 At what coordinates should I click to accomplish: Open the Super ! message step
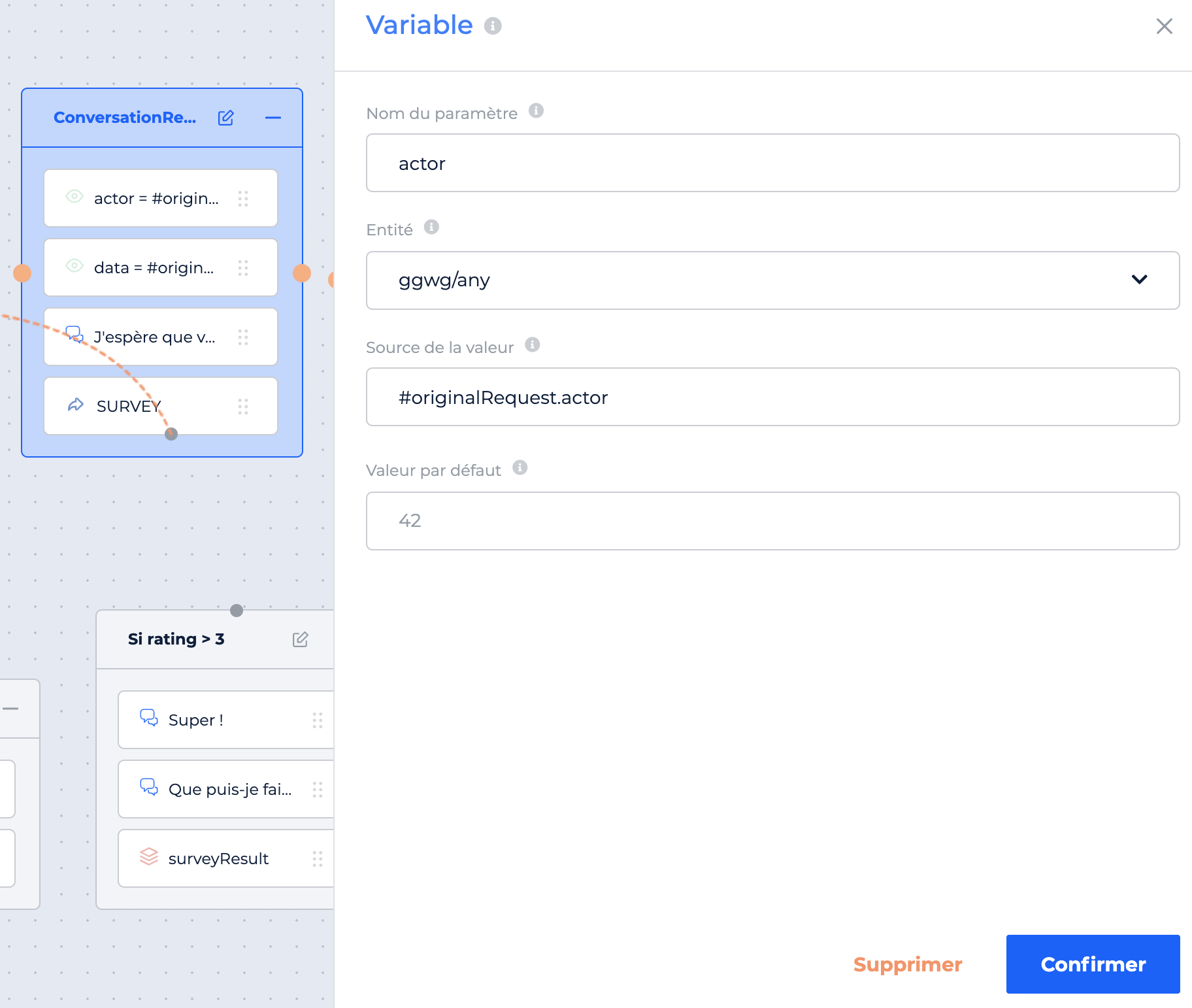226,720
